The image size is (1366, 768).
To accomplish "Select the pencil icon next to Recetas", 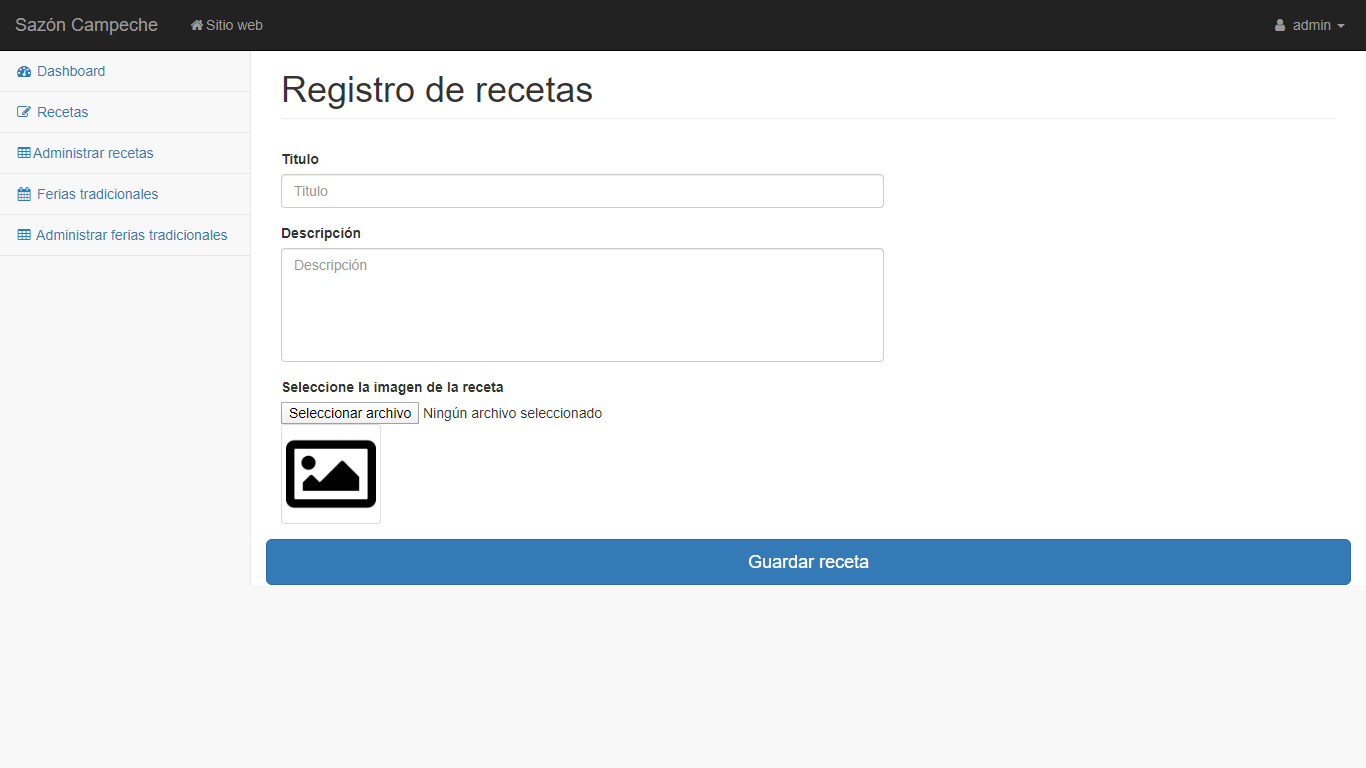I will pyautogui.click(x=22, y=112).
